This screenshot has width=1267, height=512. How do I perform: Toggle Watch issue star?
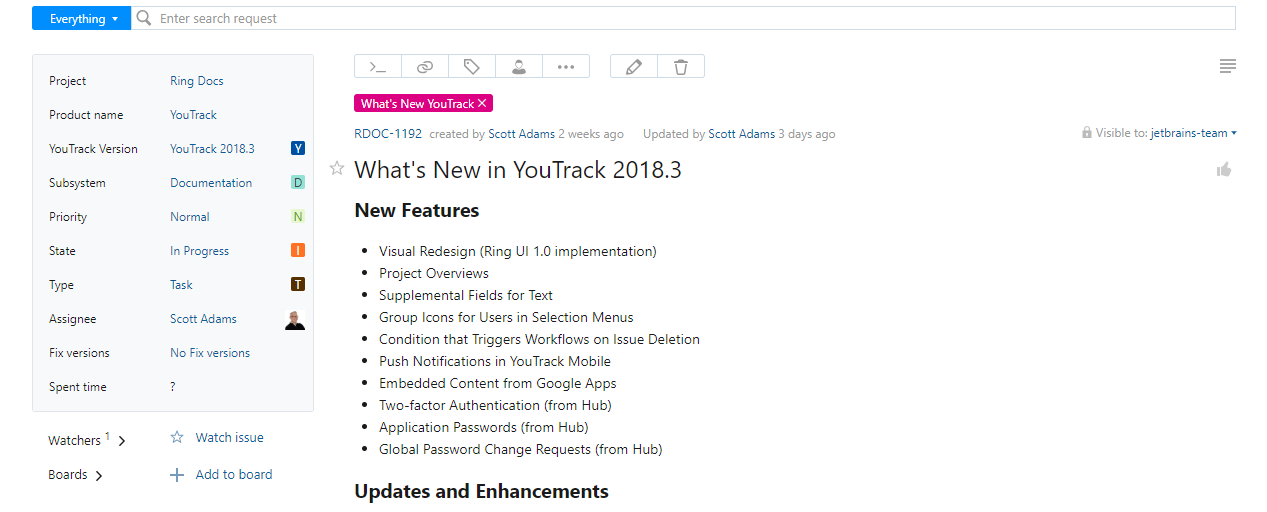click(178, 437)
